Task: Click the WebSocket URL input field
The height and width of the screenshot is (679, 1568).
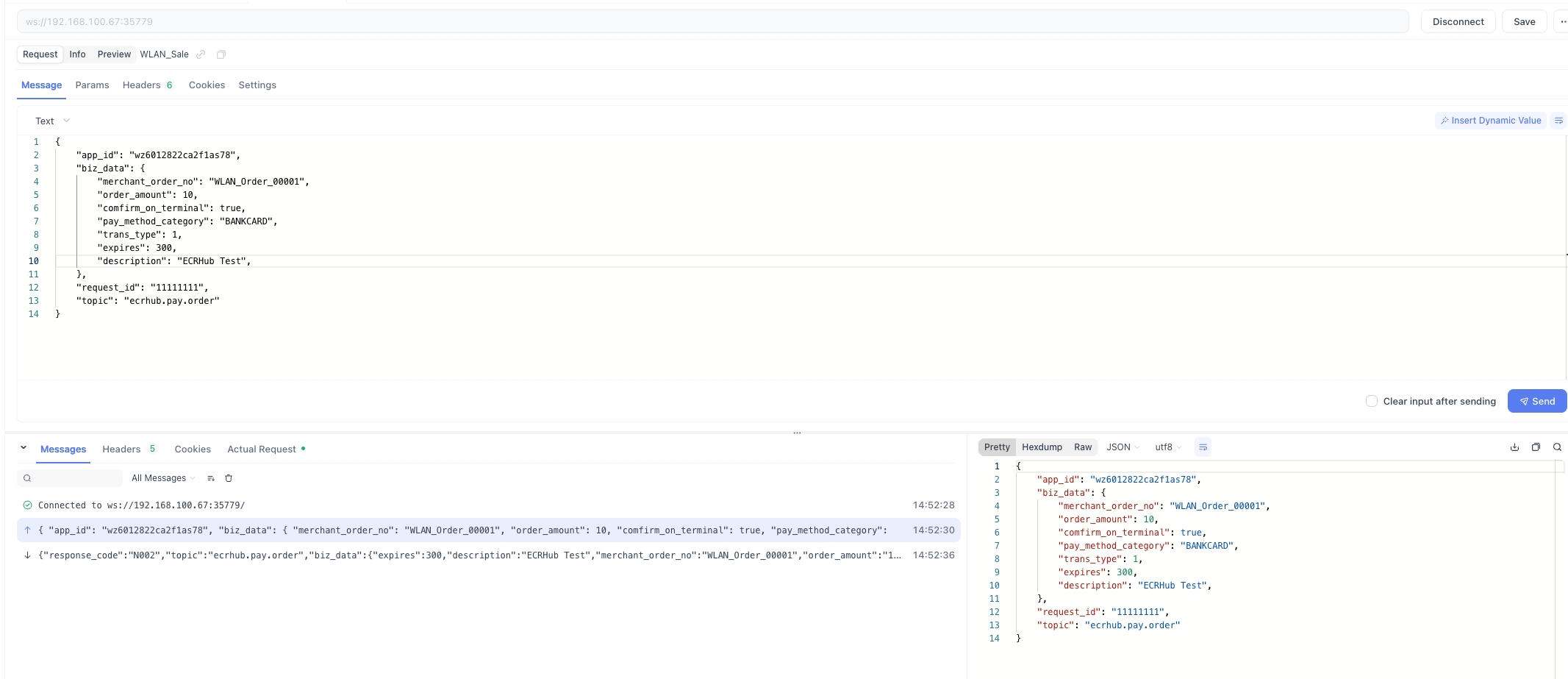Action: [712, 21]
